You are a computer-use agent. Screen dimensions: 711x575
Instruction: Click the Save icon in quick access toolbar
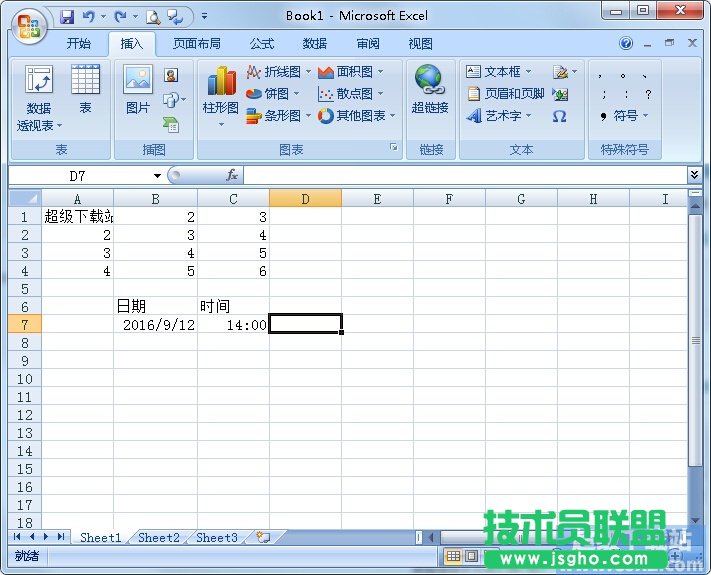click(67, 17)
